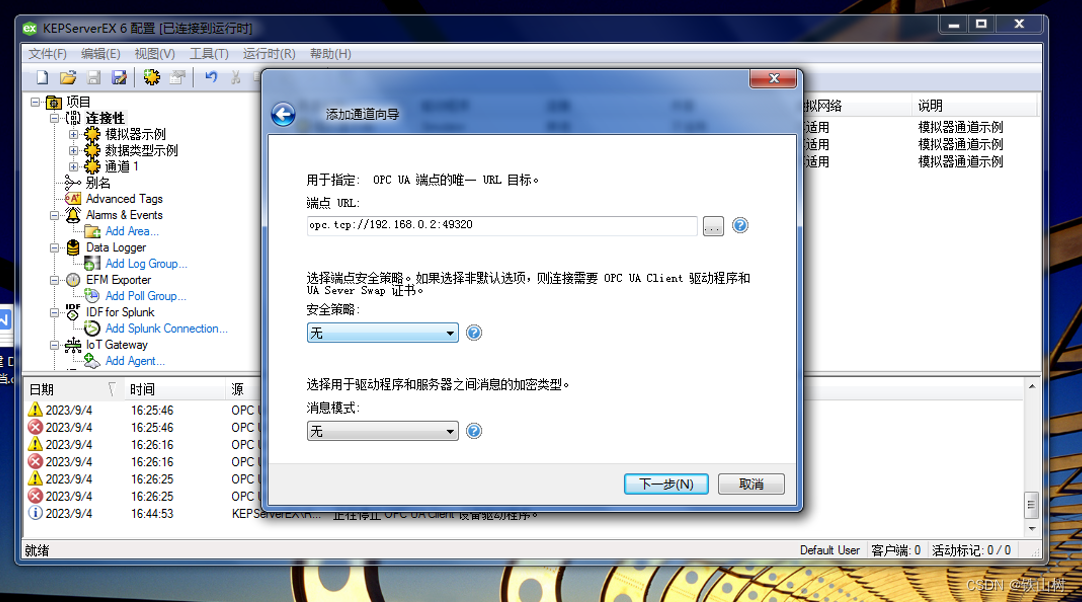This screenshot has height=602, width=1082.
Task: Open the 工具(T) menu
Action: [x=206, y=53]
